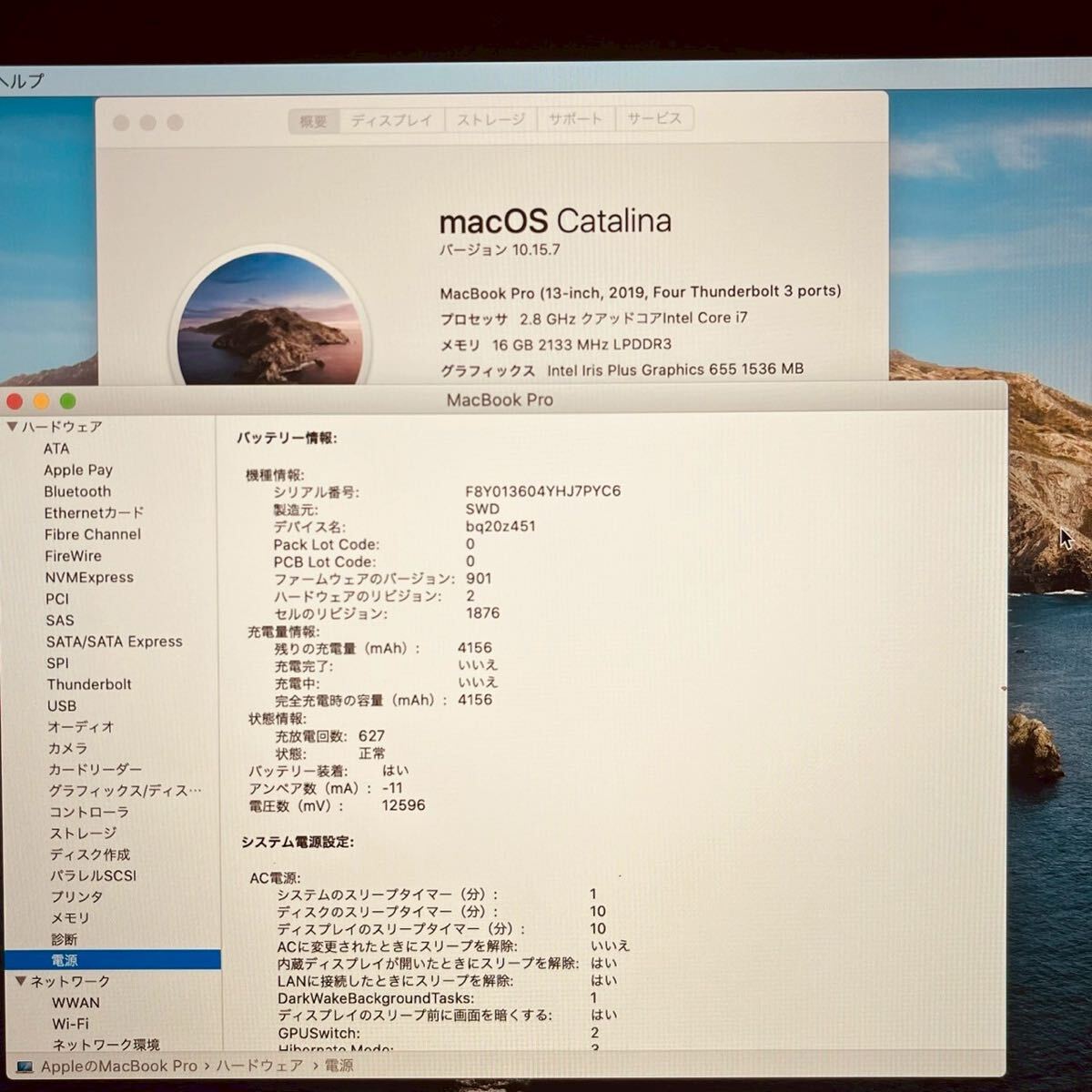This screenshot has height=1092, width=1092.
Task: Switch to the 概要 tab
Action: pos(314,120)
